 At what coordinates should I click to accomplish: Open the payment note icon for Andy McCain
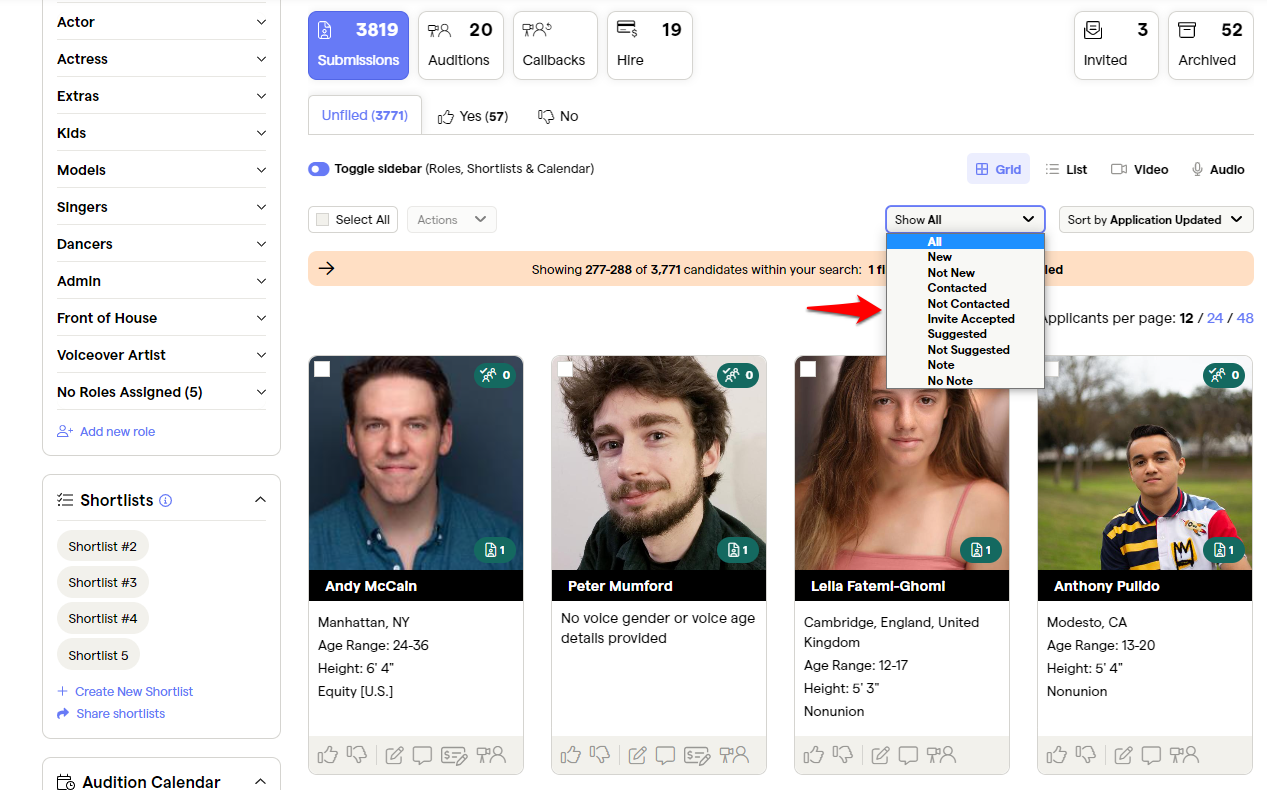454,755
